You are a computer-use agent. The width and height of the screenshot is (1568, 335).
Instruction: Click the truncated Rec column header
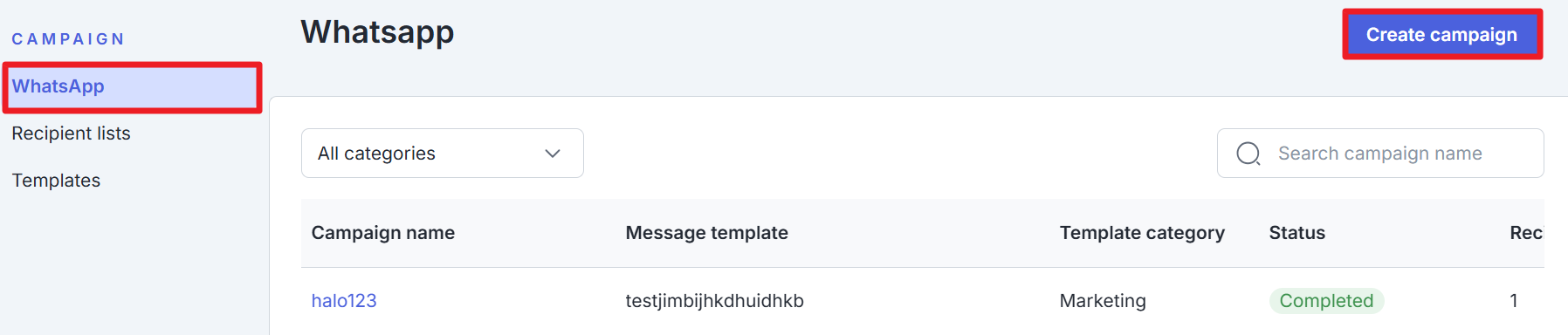1526,233
